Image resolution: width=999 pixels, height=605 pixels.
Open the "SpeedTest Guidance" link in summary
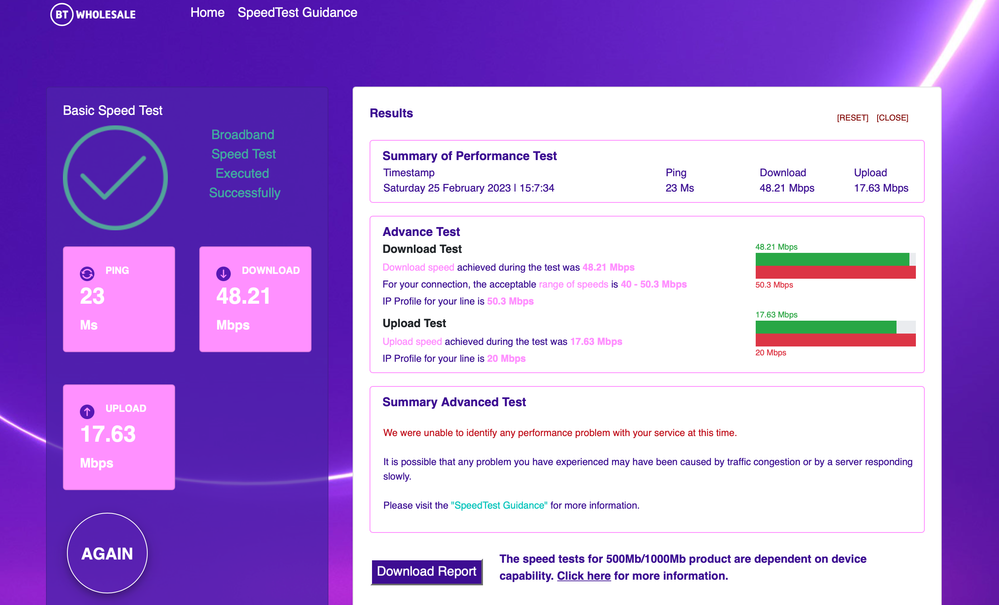[x=499, y=506]
